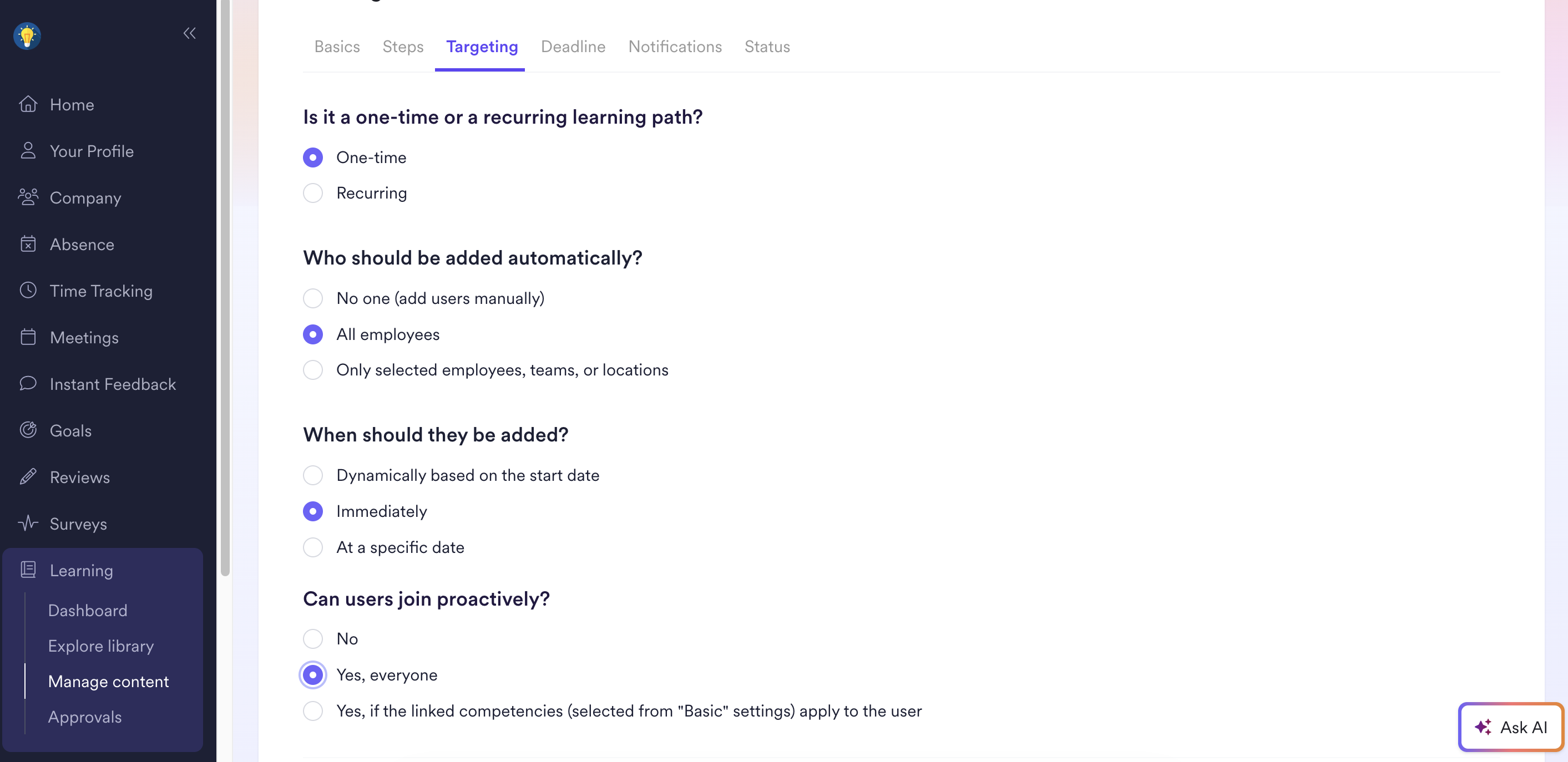
Task: Click the Time Tracking clock icon
Action: point(28,290)
